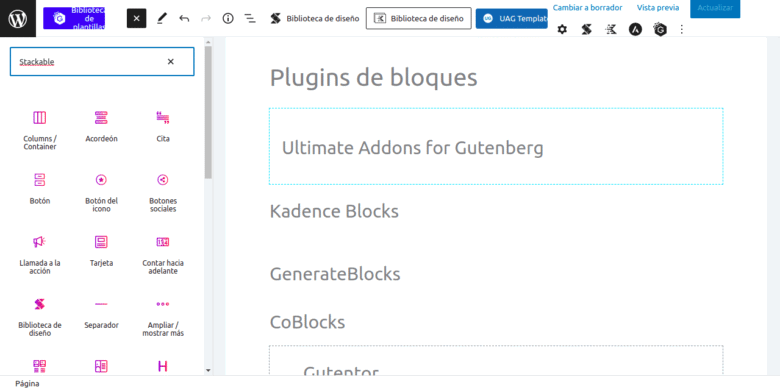Open the settings gear sidebar

click(562, 29)
